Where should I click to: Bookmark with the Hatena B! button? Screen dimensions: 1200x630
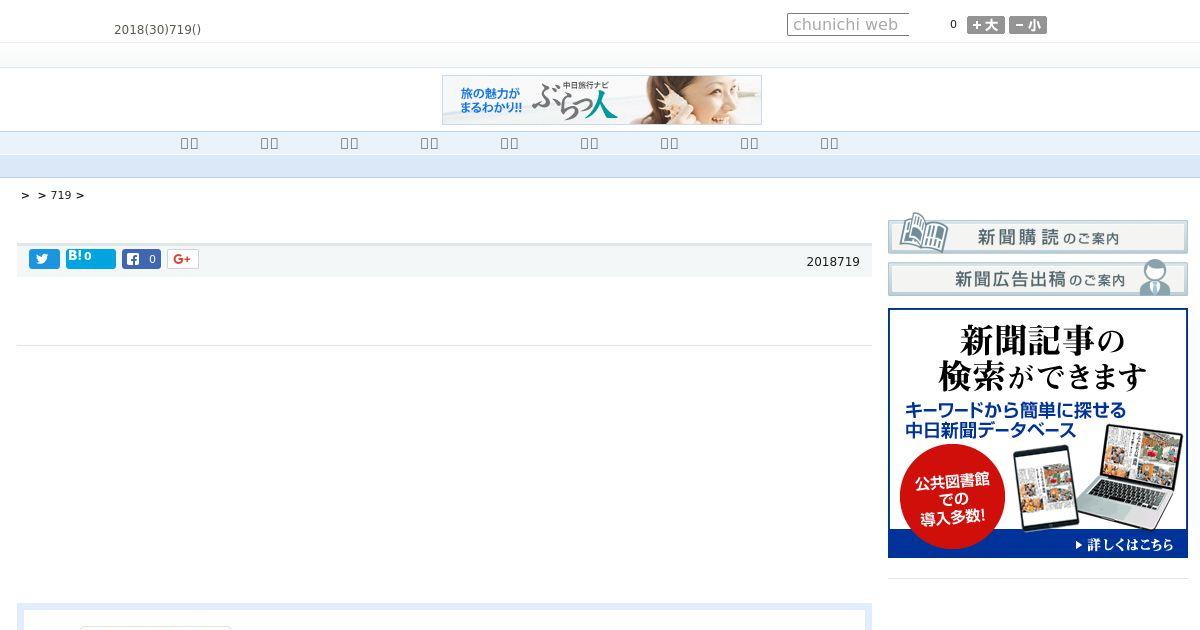(91, 258)
